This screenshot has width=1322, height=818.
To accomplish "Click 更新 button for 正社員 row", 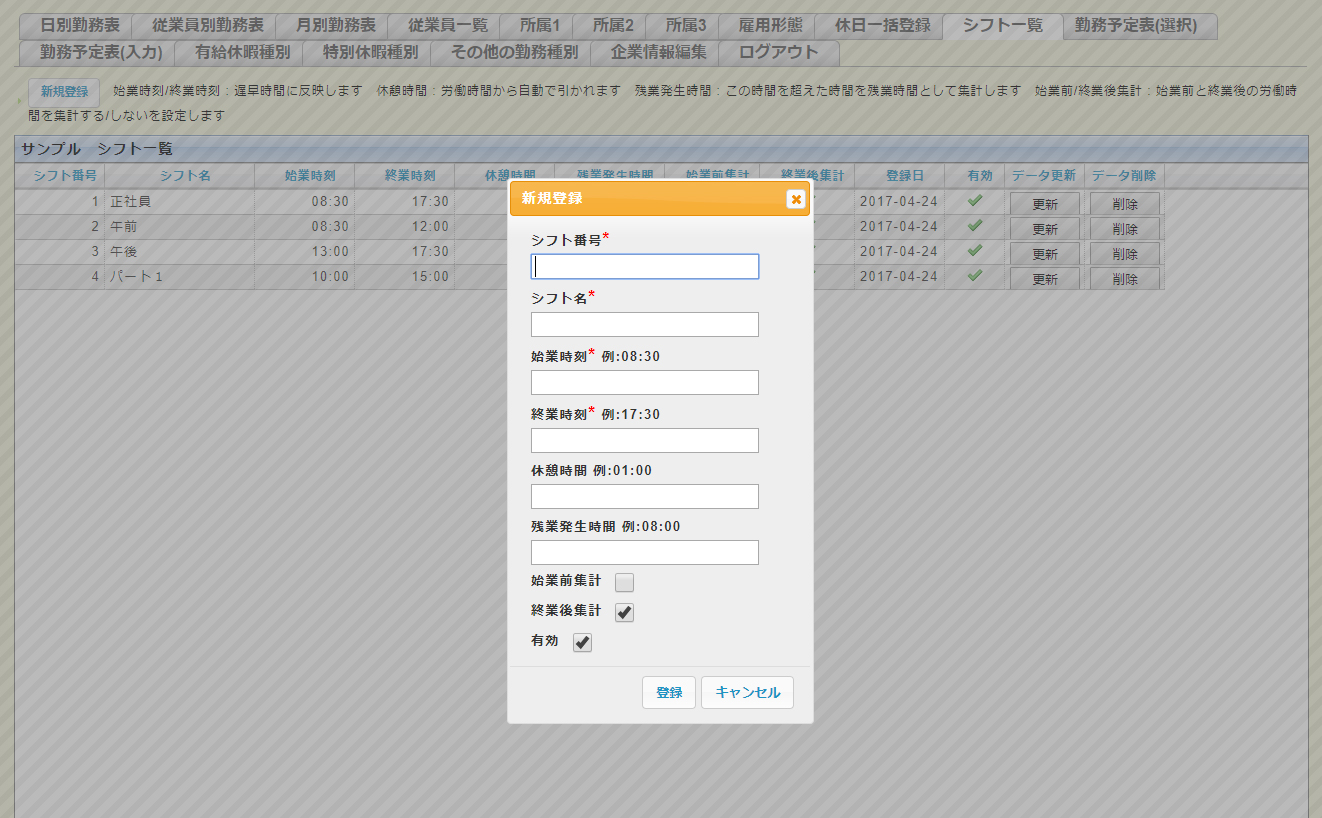I will (x=1044, y=203).
